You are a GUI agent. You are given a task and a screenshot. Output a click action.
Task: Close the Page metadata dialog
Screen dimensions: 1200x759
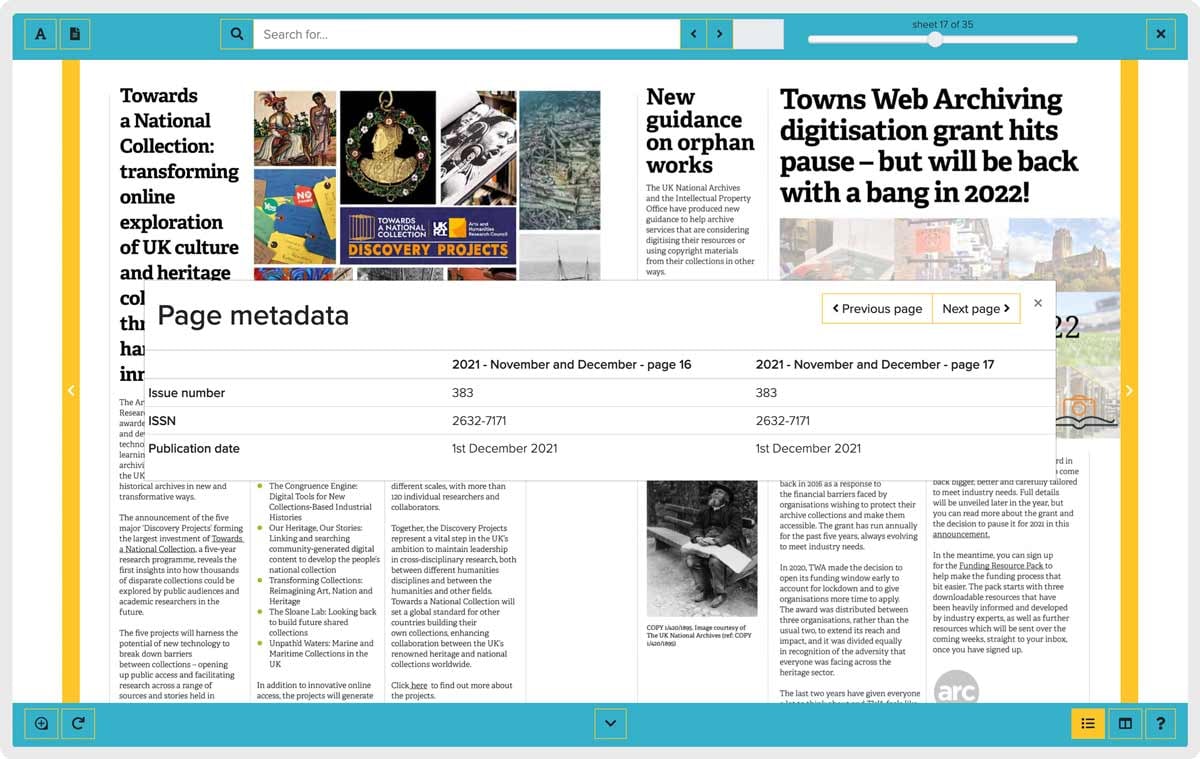coord(1038,303)
